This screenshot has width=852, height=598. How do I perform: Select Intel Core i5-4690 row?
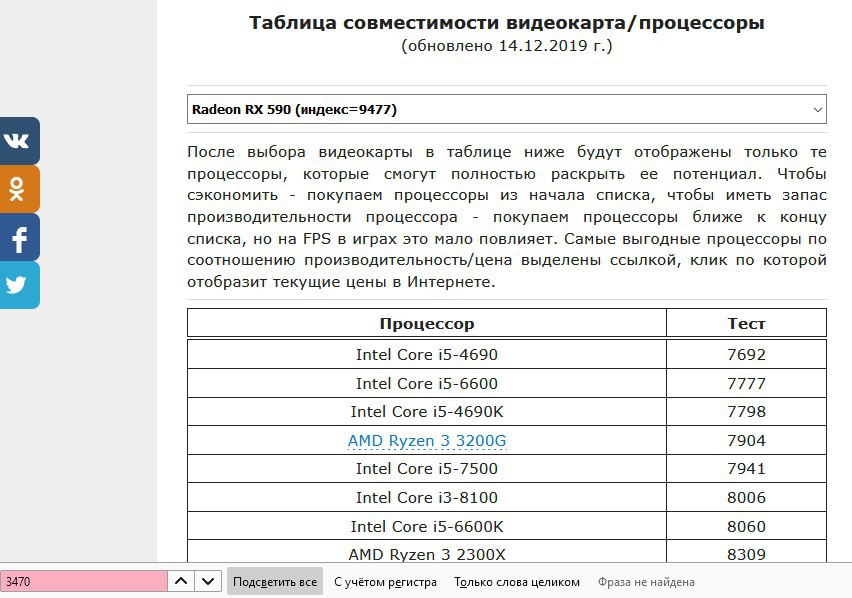(x=506, y=355)
